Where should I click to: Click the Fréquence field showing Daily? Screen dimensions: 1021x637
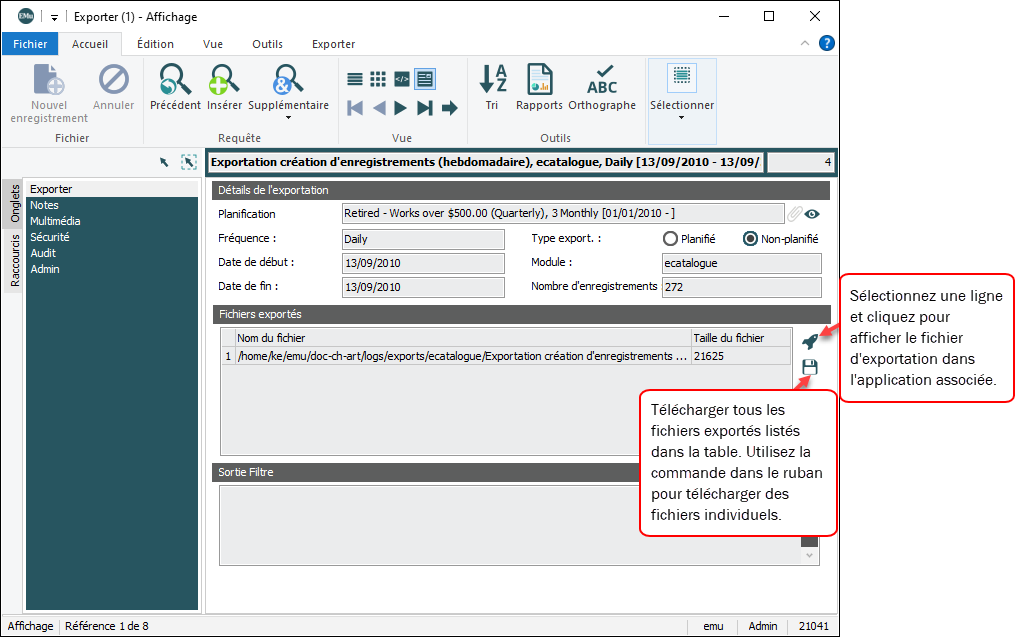[423, 240]
